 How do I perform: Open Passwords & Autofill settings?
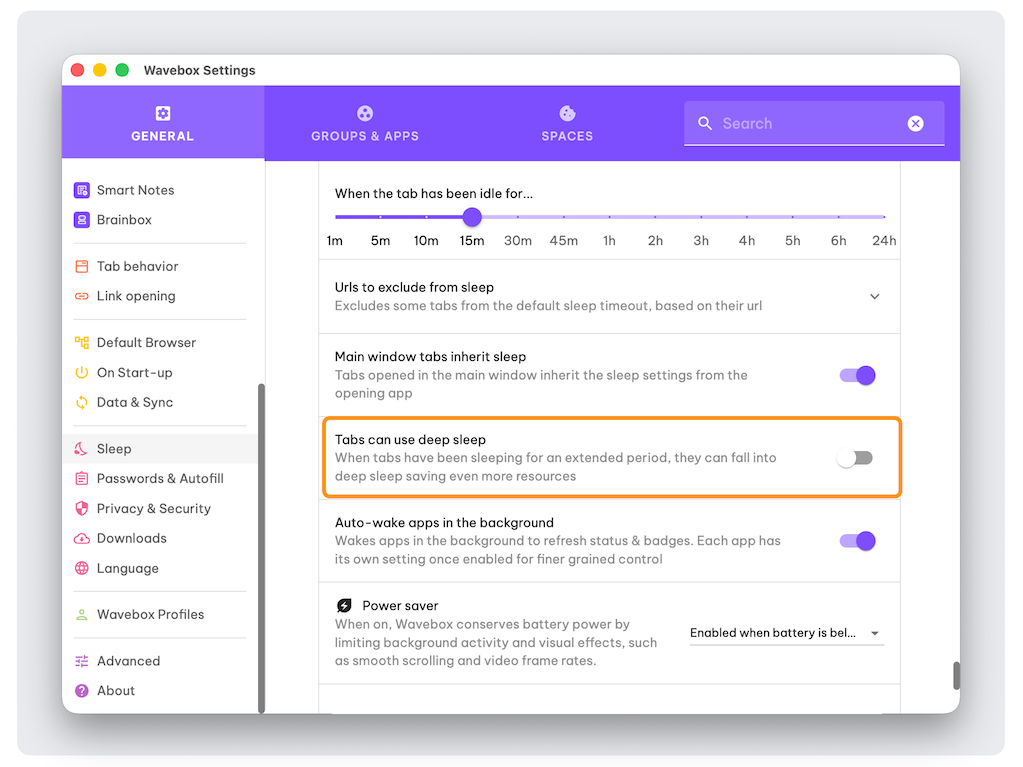coord(160,478)
